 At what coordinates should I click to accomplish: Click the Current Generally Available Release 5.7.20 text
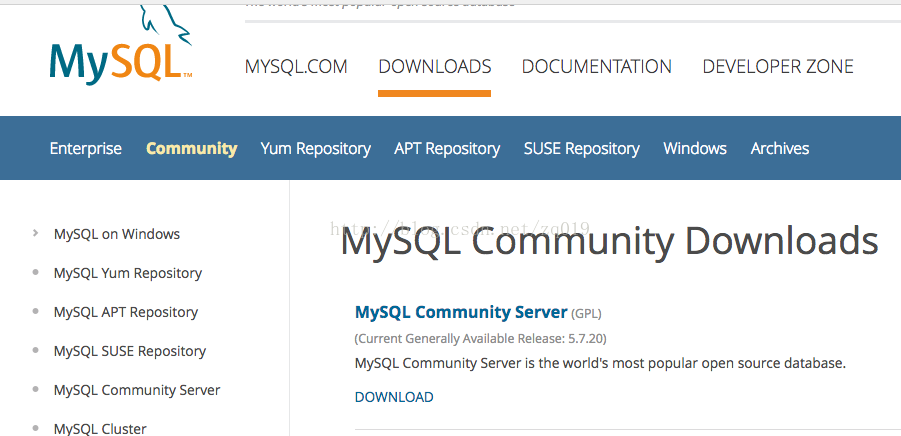pos(480,339)
